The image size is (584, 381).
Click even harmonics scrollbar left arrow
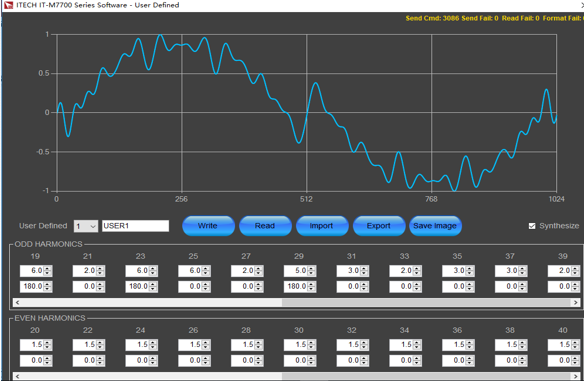[17, 377]
